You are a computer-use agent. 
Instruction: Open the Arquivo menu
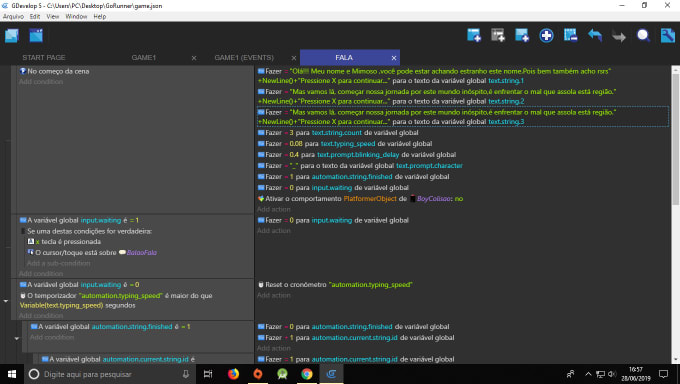coord(13,16)
